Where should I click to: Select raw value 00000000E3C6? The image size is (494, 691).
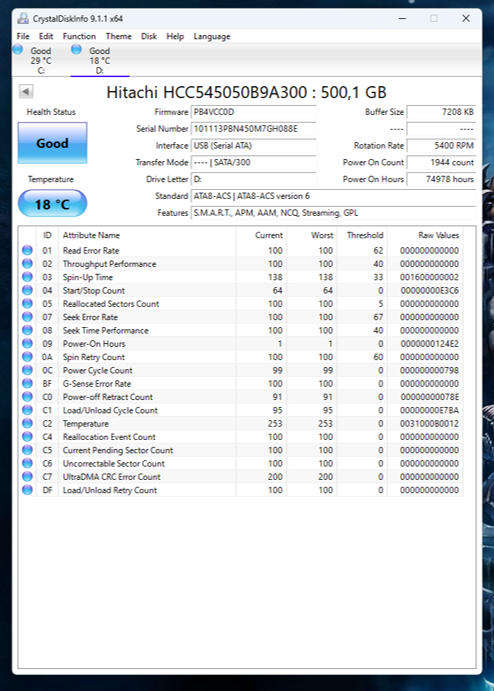(430, 290)
